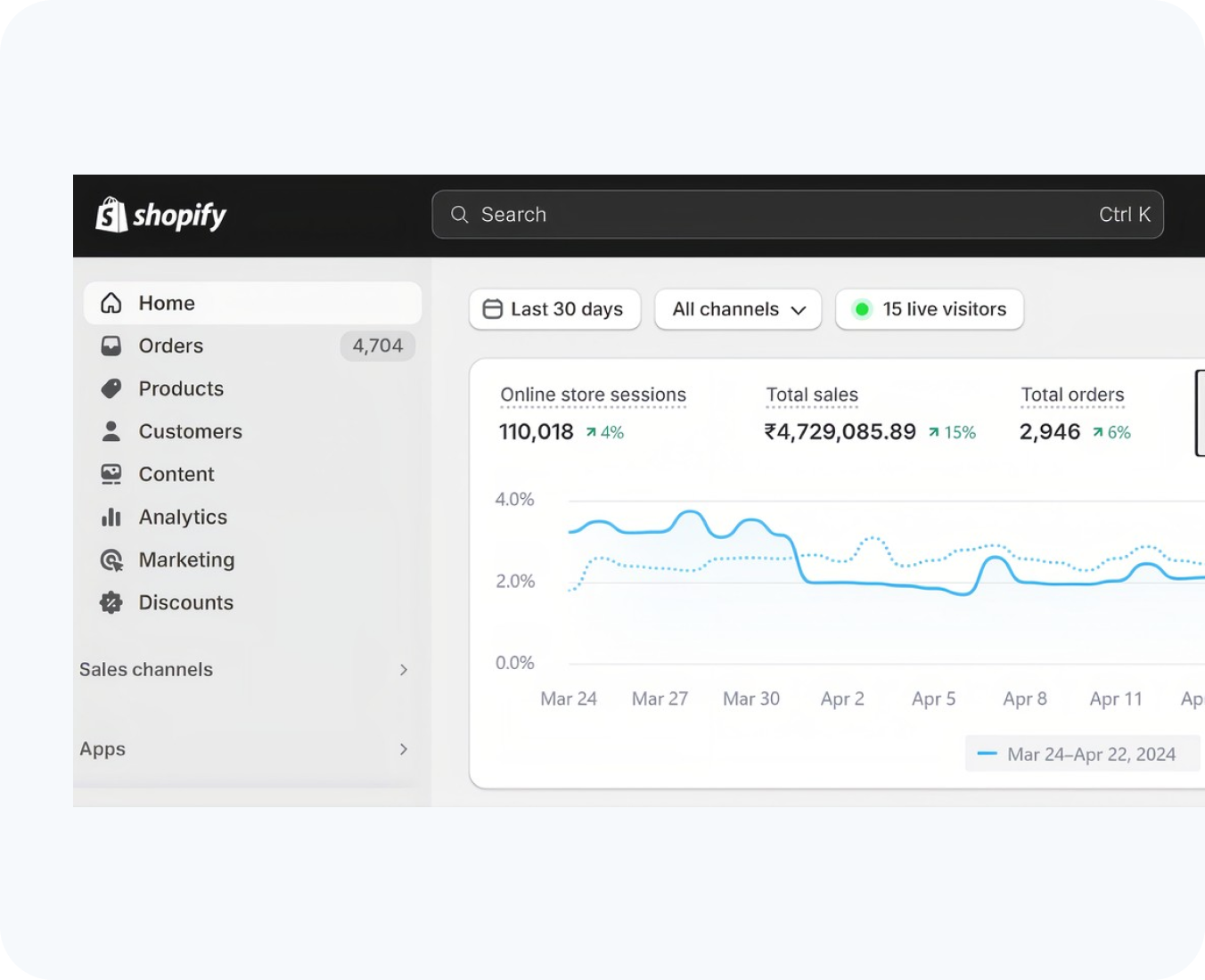Click the Mar 27 axis label
The width and height of the screenshot is (1205, 980).
point(660,699)
